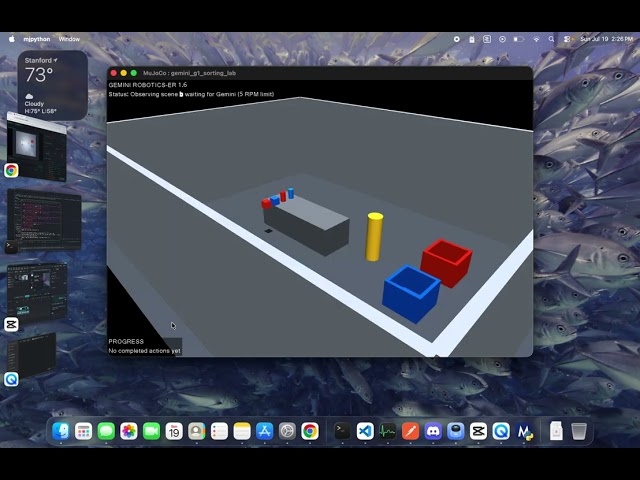The image size is (640, 480).
Task: Minimize the MuJoCo viewer window
Action: pyautogui.click(x=124, y=73)
